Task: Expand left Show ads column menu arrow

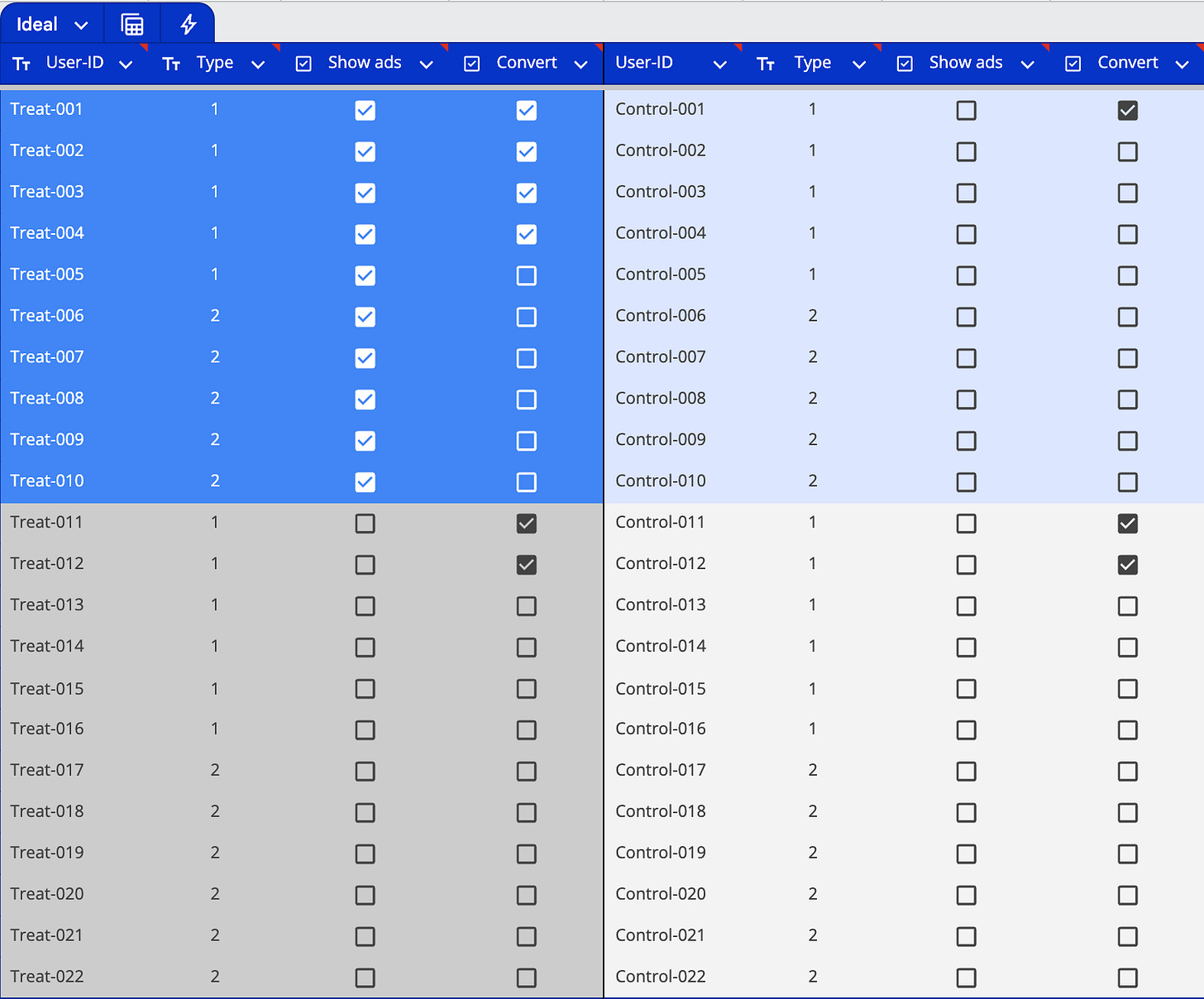Action: pos(427,65)
